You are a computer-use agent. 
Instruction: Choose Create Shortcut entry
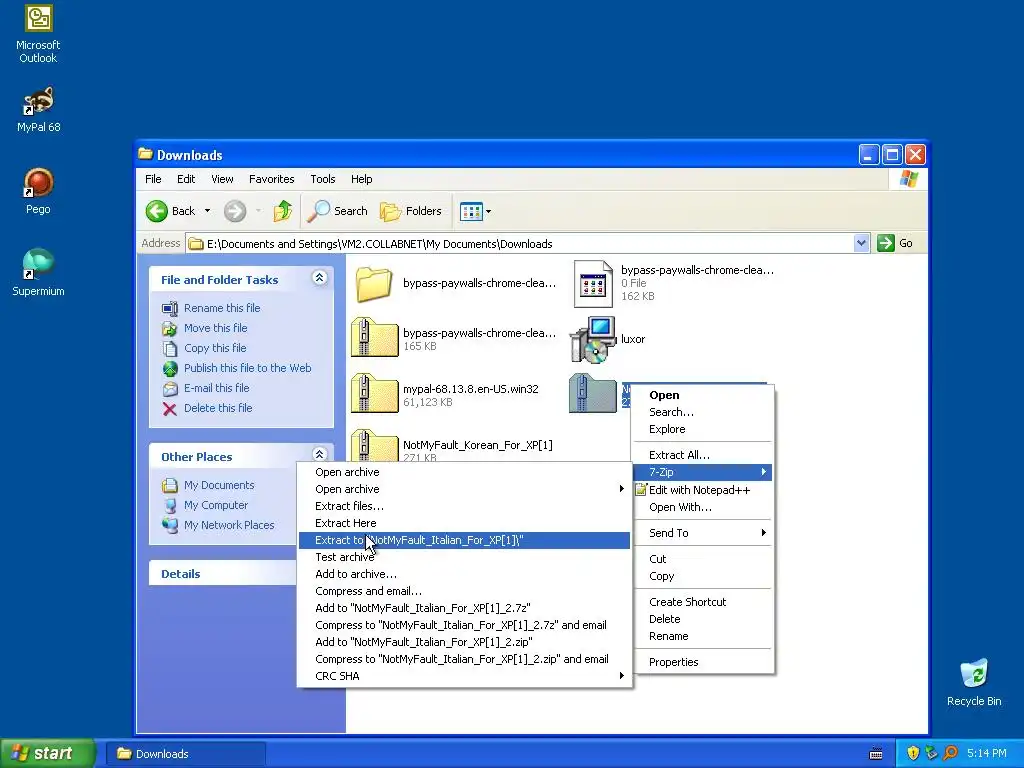tap(703, 602)
